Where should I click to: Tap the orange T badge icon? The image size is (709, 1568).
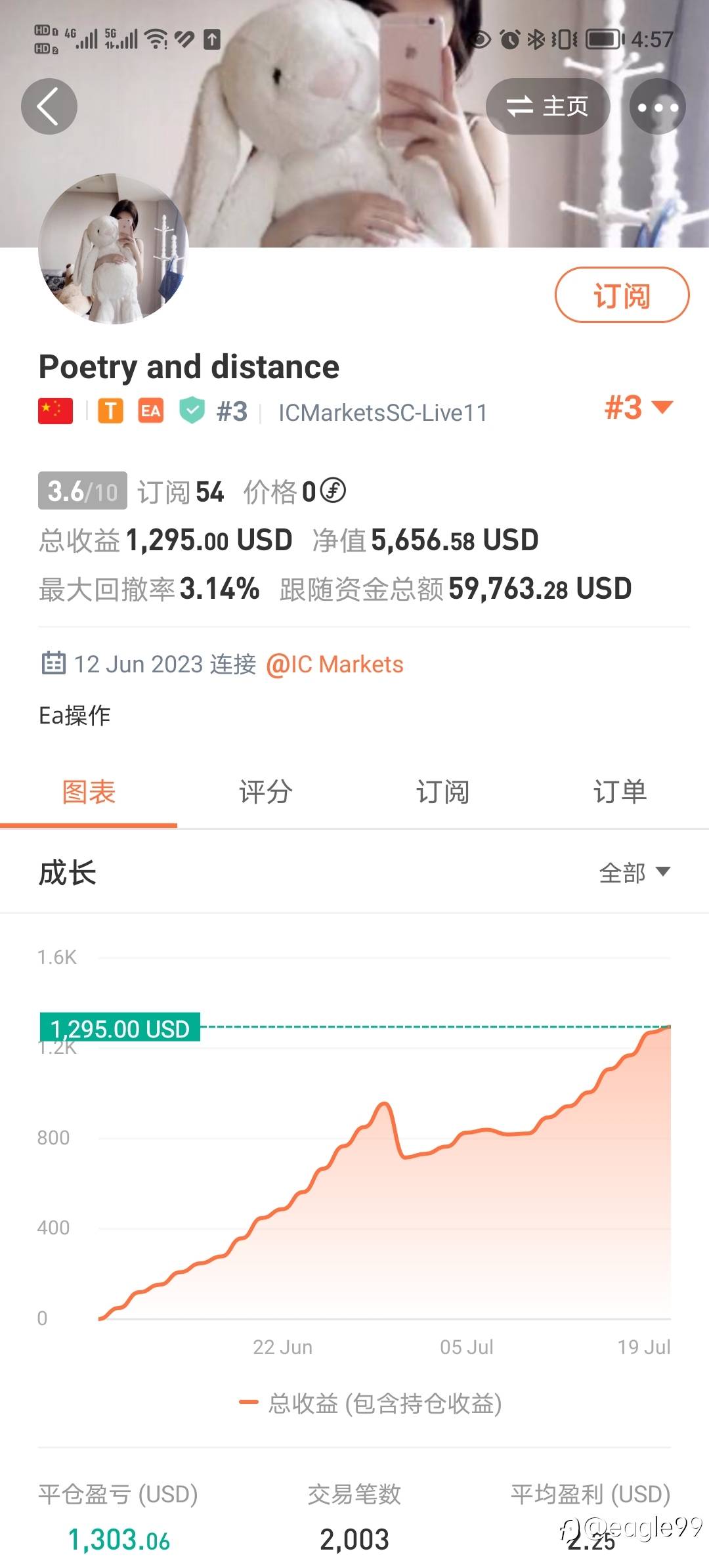[110, 411]
